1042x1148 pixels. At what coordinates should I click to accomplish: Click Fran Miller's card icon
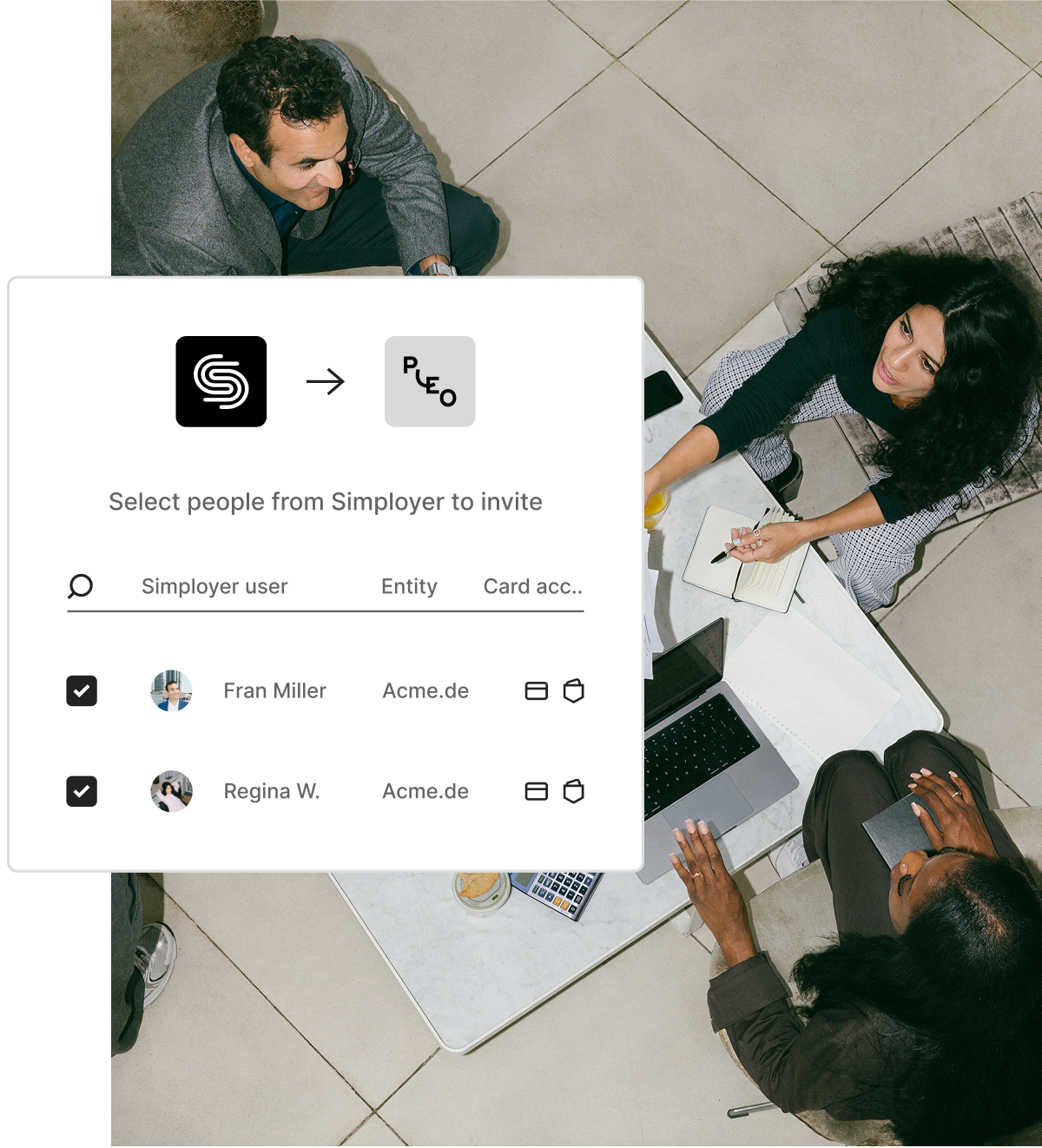click(537, 691)
